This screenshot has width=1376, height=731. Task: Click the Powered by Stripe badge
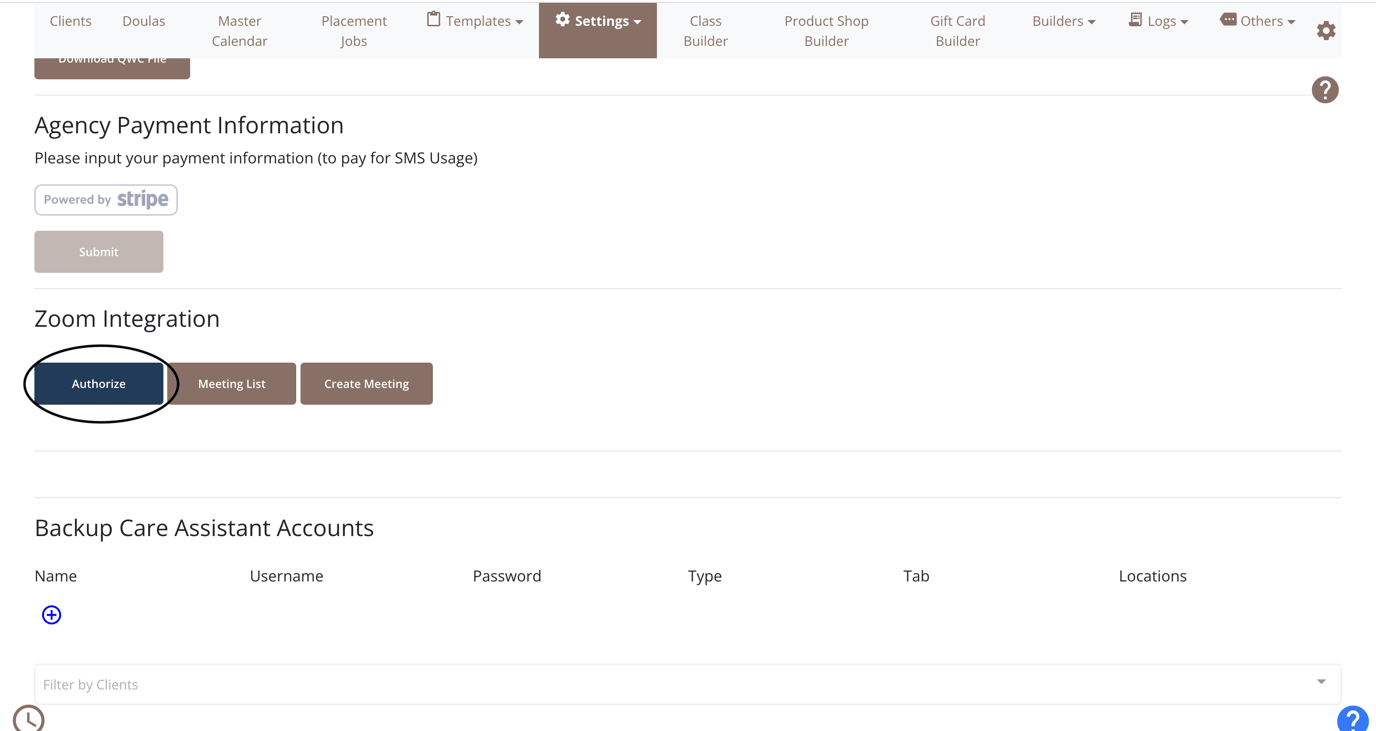(105, 199)
